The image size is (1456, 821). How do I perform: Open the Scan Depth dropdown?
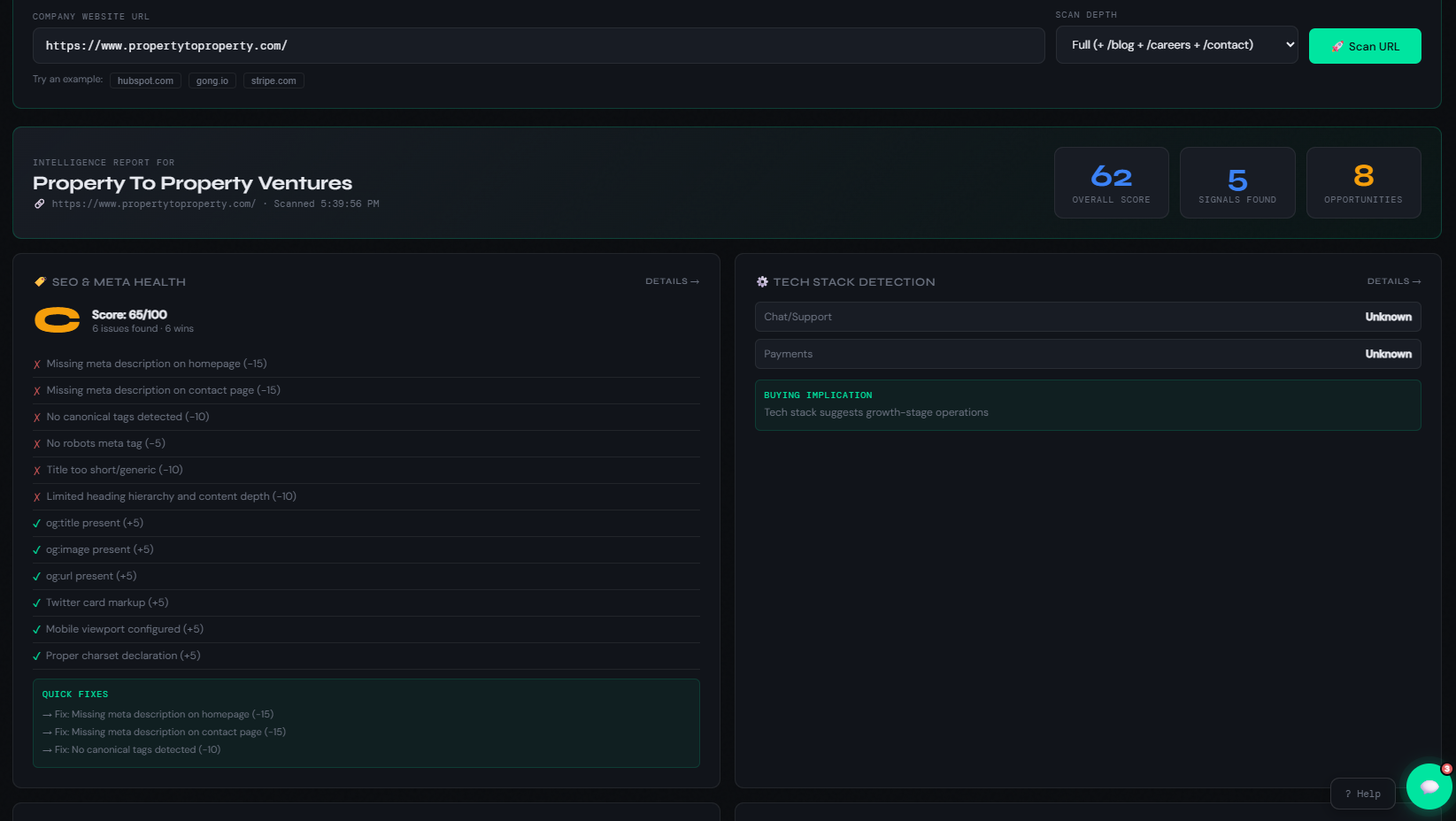(1176, 45)
